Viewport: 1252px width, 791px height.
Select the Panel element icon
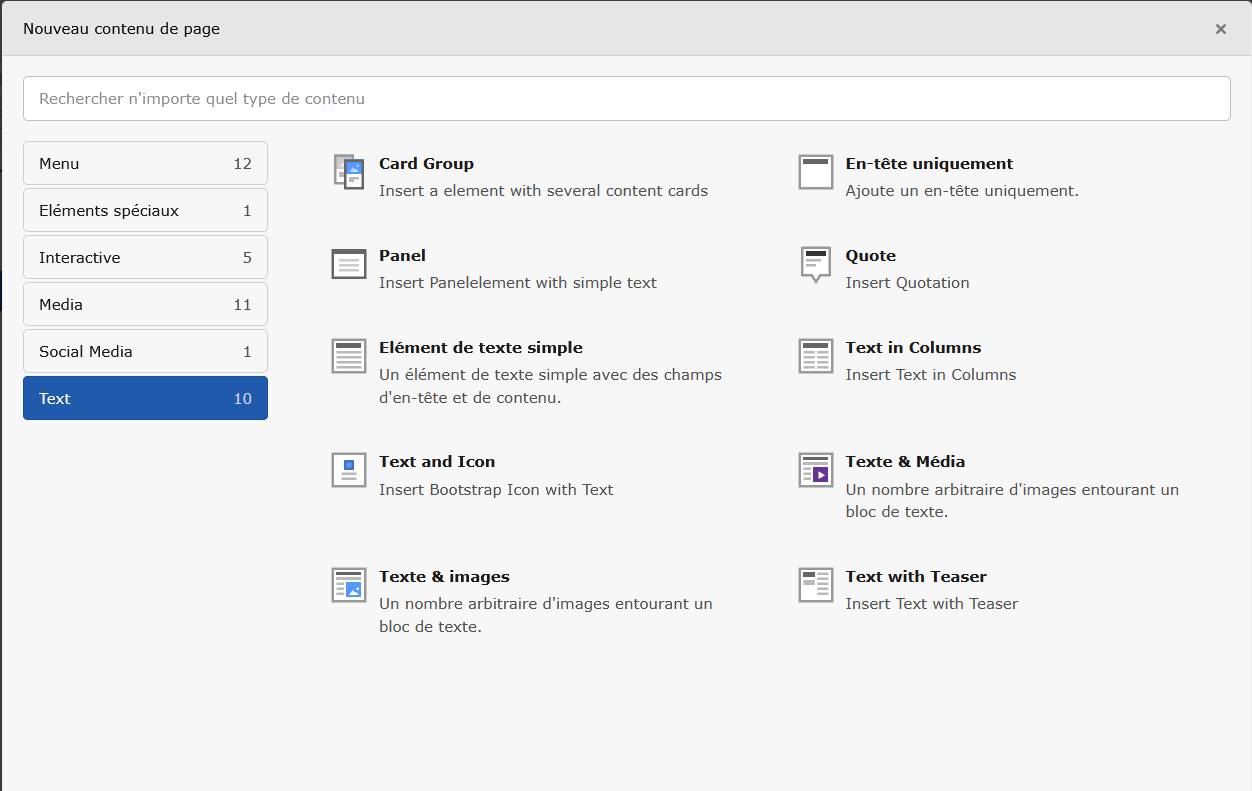tap(348, 264)
